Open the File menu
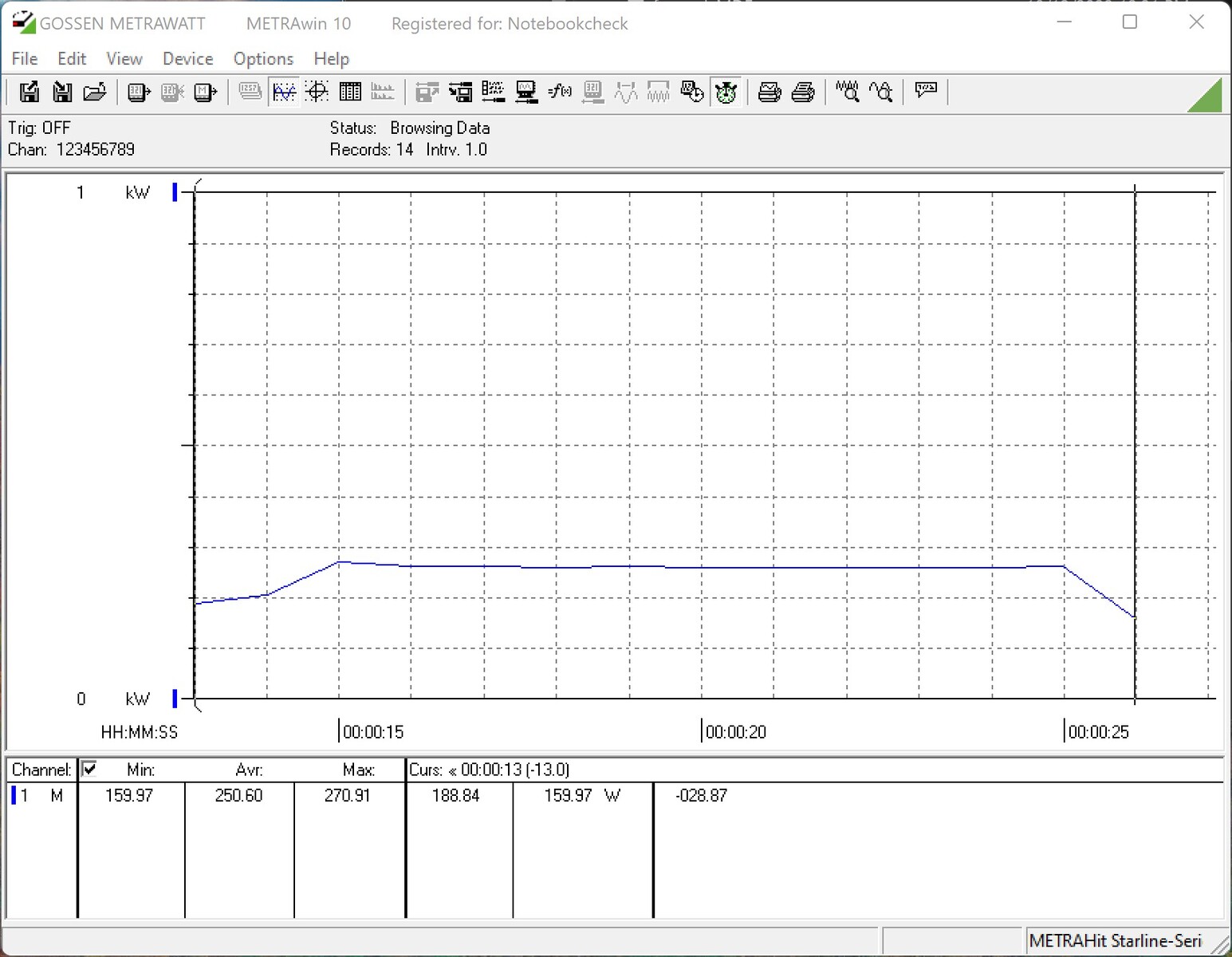 point(25,59)
